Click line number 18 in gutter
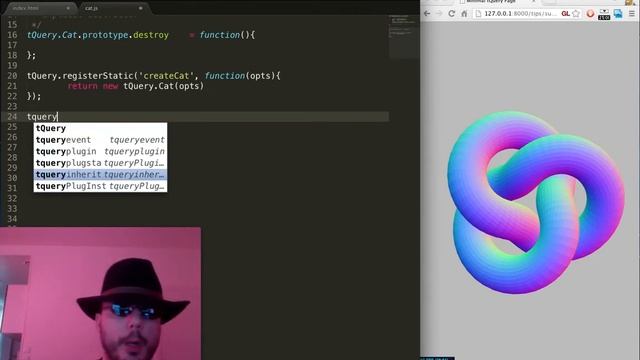This screenshot has width=640, height=360. tap(12, 55)
